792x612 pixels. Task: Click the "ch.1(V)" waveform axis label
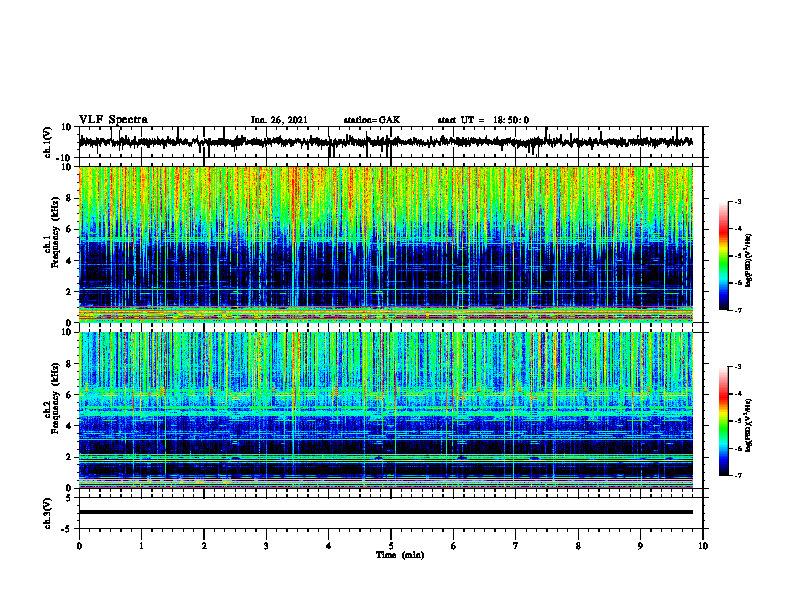tap(48, 142)
